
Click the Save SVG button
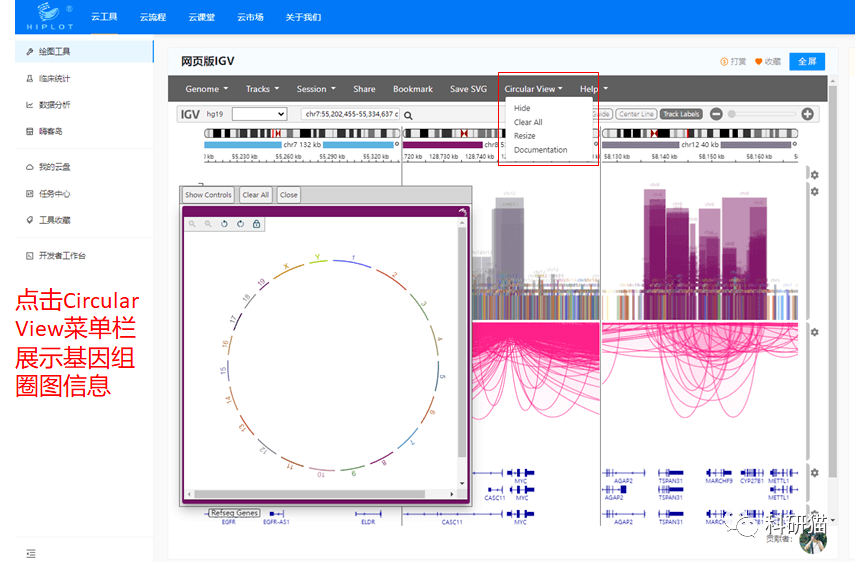(468, 89)
